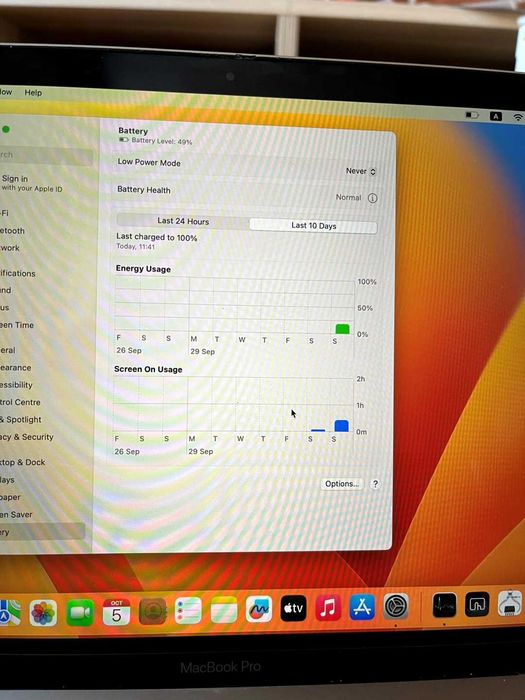Click the keyboard input source A icon
This screenshot has width=525, height=700.
pyautogui.click(x=496, y=117)
